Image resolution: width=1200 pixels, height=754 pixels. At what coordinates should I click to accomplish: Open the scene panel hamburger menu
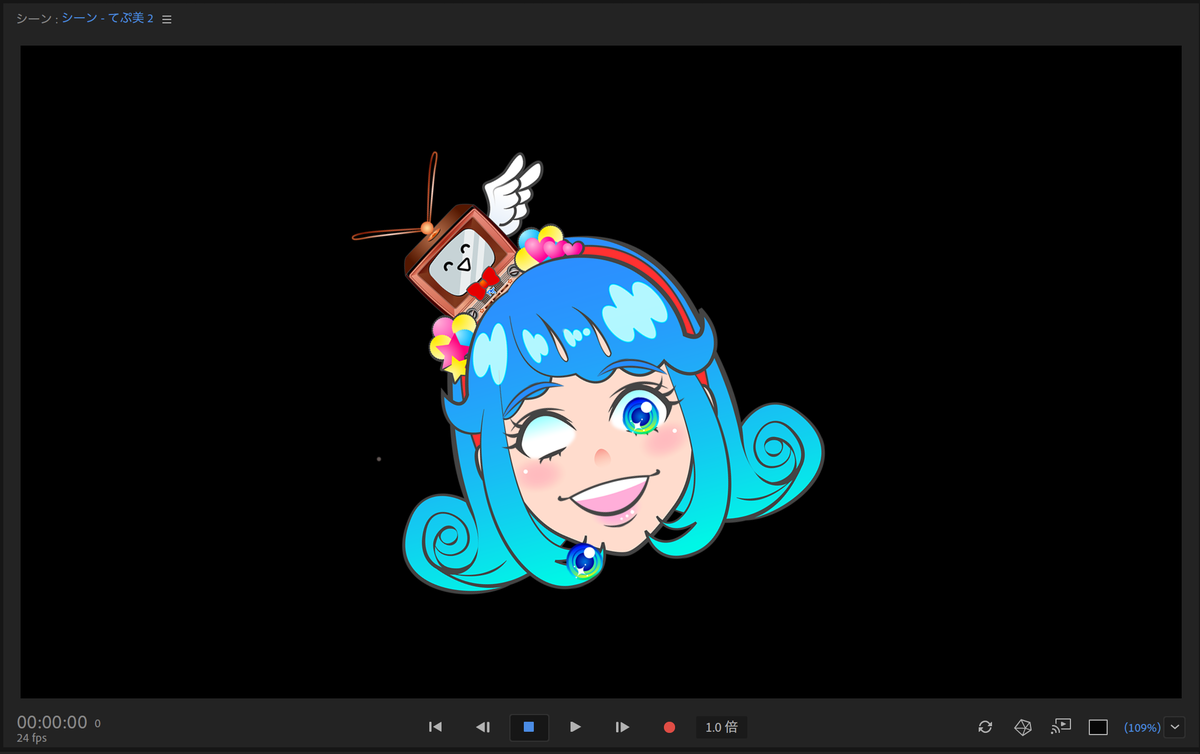tap(167, 19)
